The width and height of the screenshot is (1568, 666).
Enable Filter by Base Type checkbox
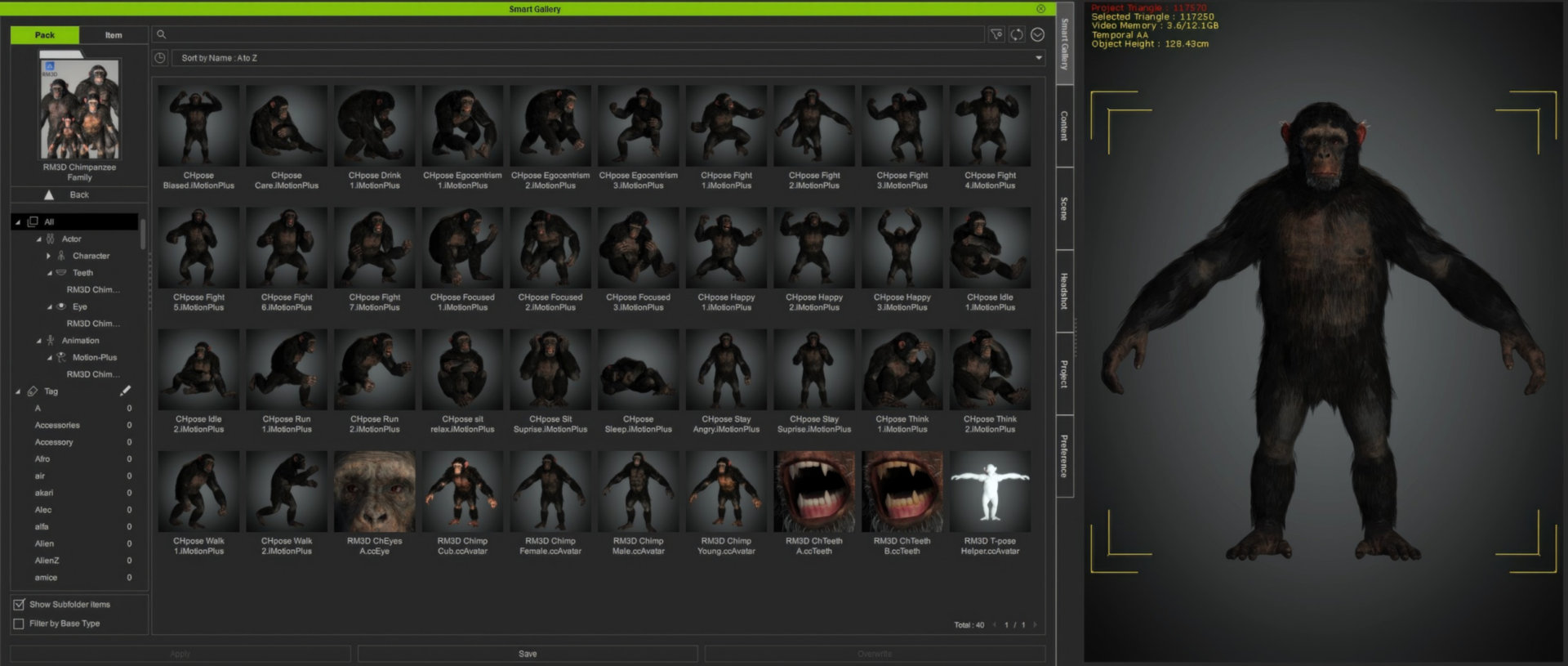pos(19,624)
